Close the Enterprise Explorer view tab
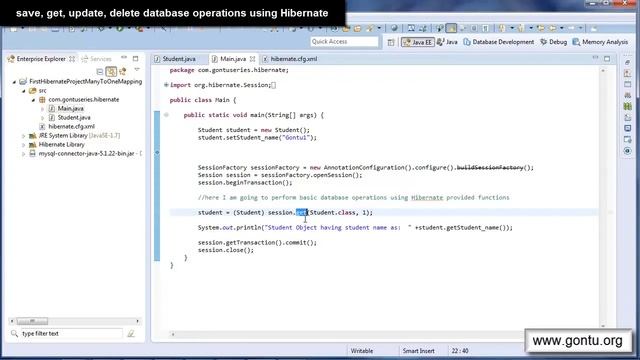 (72, 59)
